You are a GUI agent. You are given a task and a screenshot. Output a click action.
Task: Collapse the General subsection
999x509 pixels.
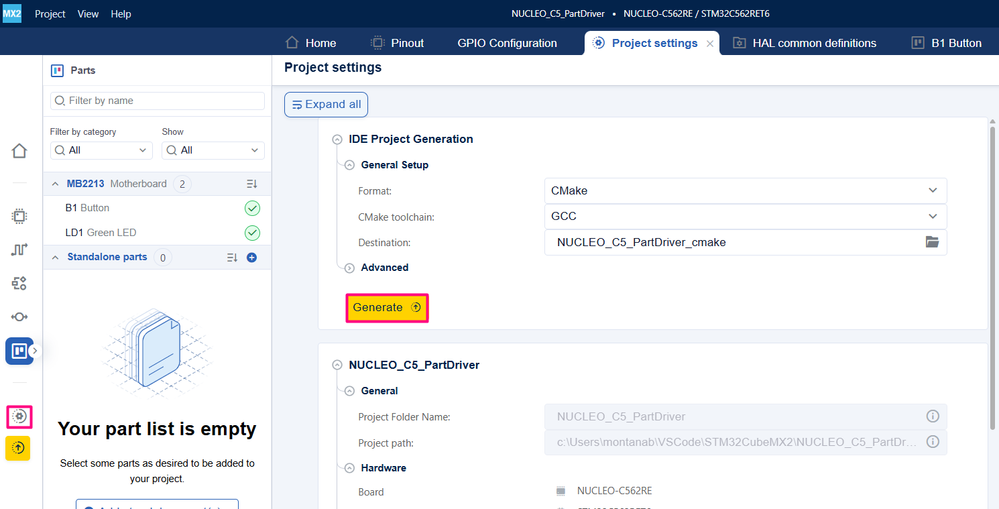[x=349, y=391]
